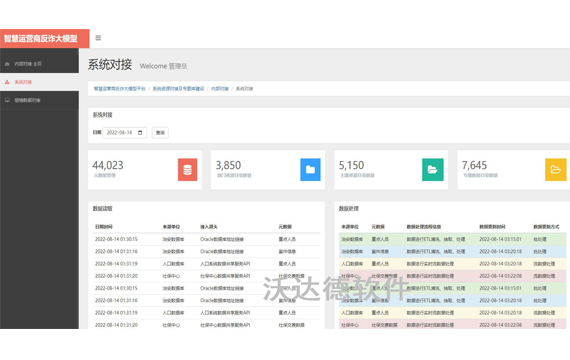Click the 数据更新方式 column header
The width and height of the screenshot is (570, 360).
546,227
